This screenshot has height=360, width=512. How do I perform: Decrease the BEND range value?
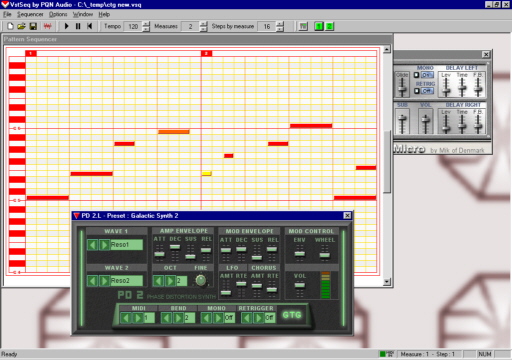[166, 318]
